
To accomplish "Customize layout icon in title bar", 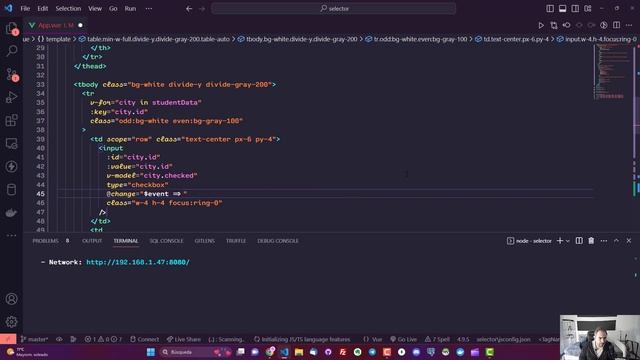I will [588, 9].
